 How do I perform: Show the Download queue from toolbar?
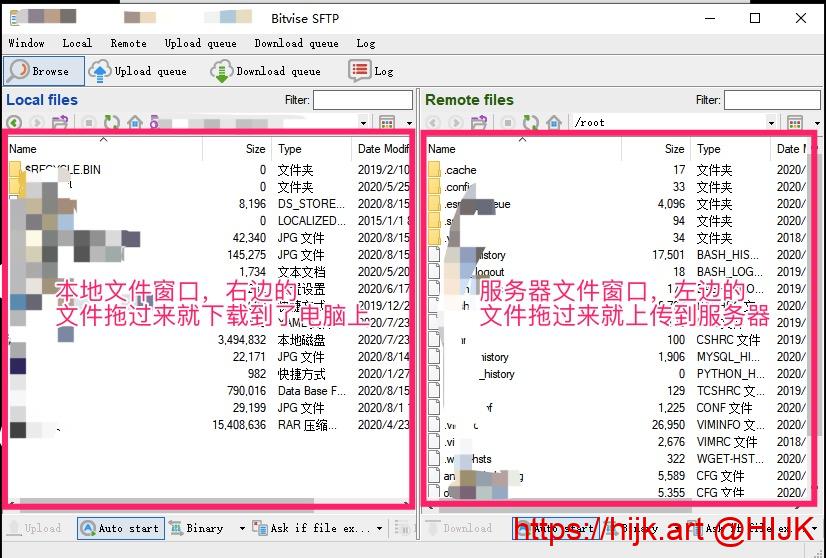[266, 71]
